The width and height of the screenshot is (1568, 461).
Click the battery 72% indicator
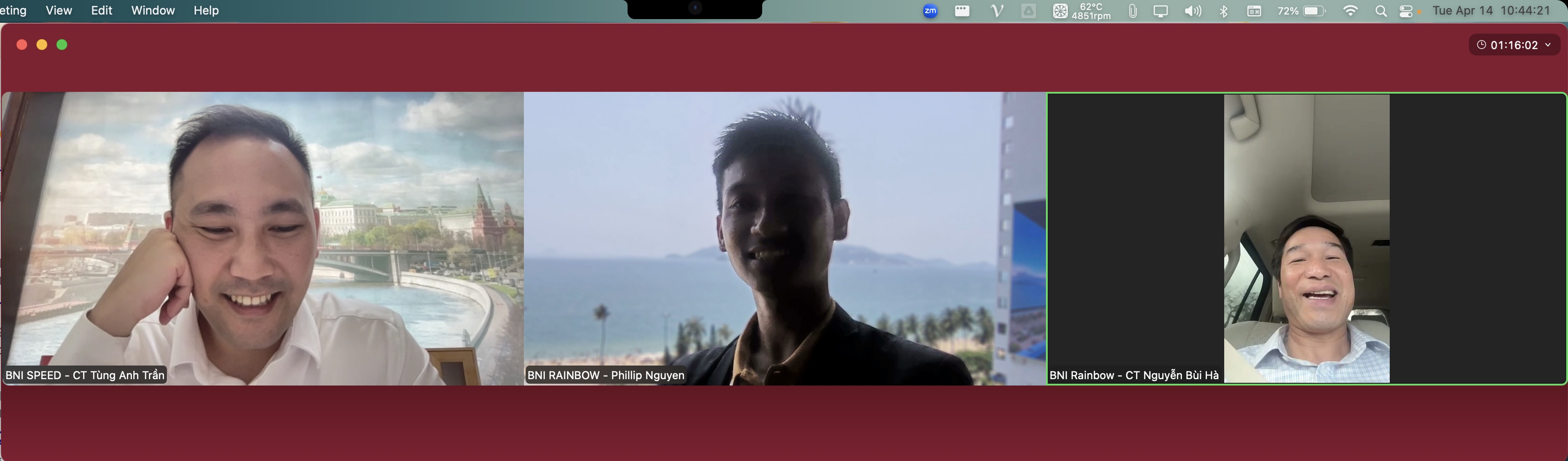pos(1302,11)
